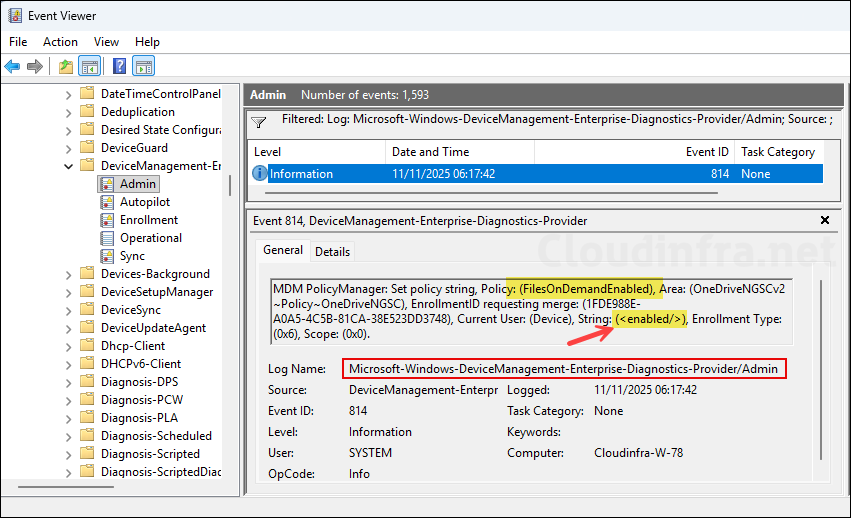Collapse the DeviceManagement-Enterprise node
851x518 pixels.
click(x=68, y=166)
